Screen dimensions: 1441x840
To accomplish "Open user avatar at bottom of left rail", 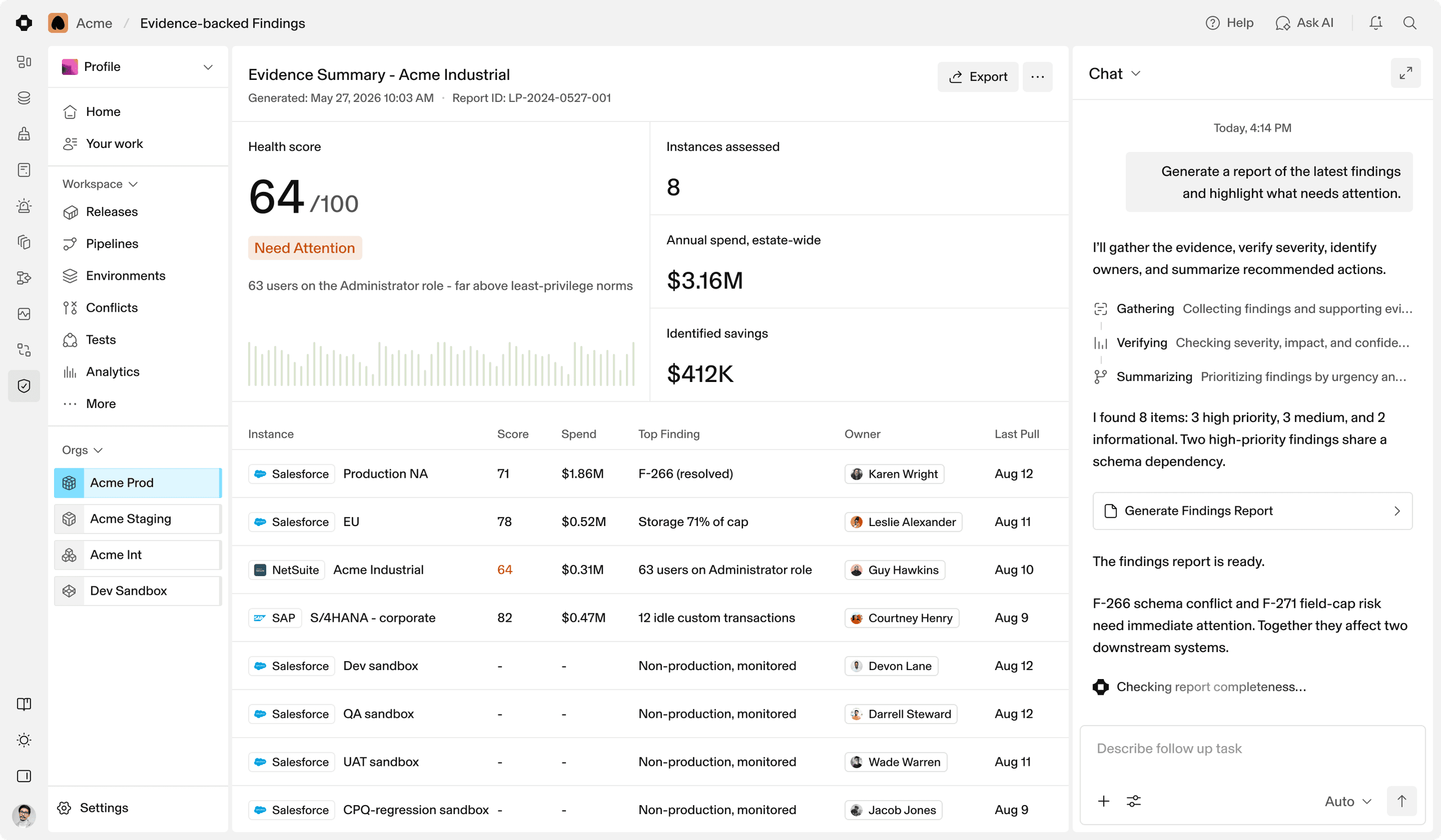I will [24, 815].
